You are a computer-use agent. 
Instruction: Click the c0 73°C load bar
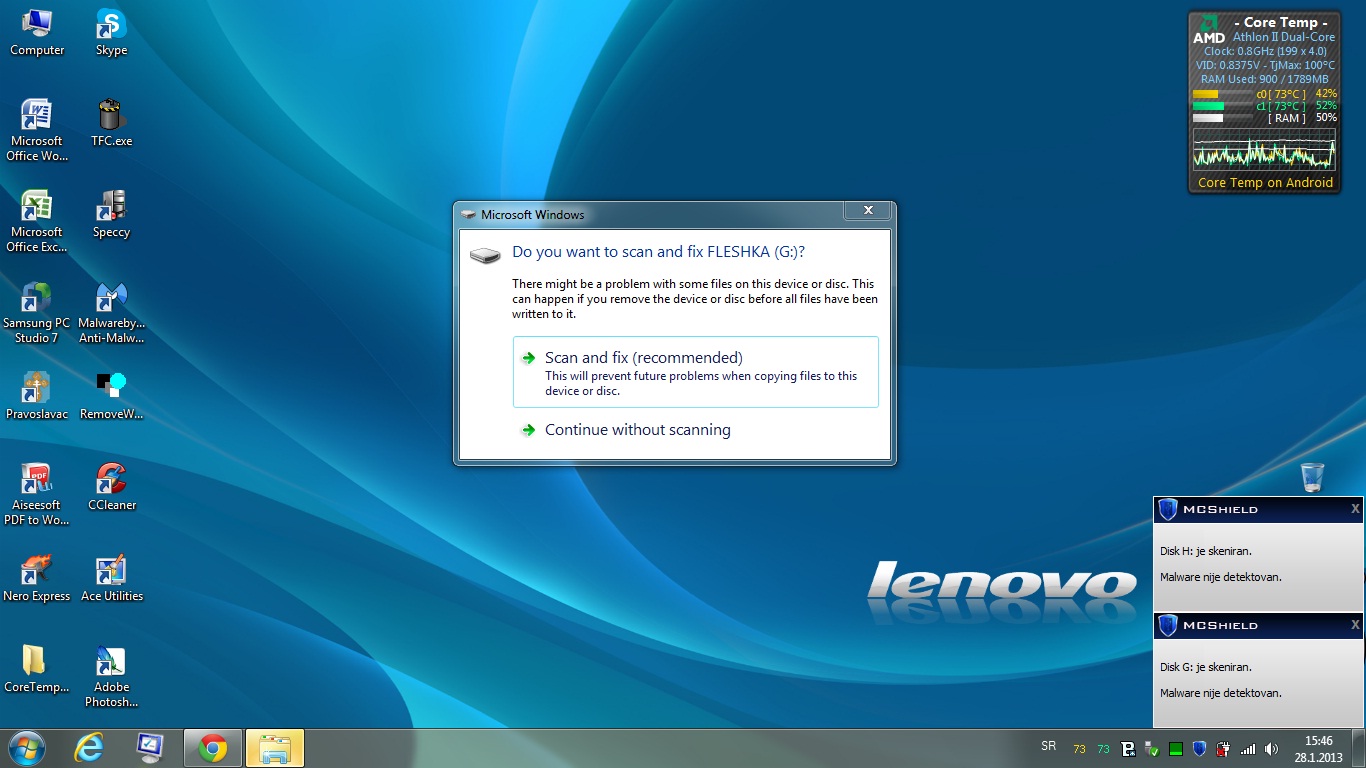(x=1222, y=94)
